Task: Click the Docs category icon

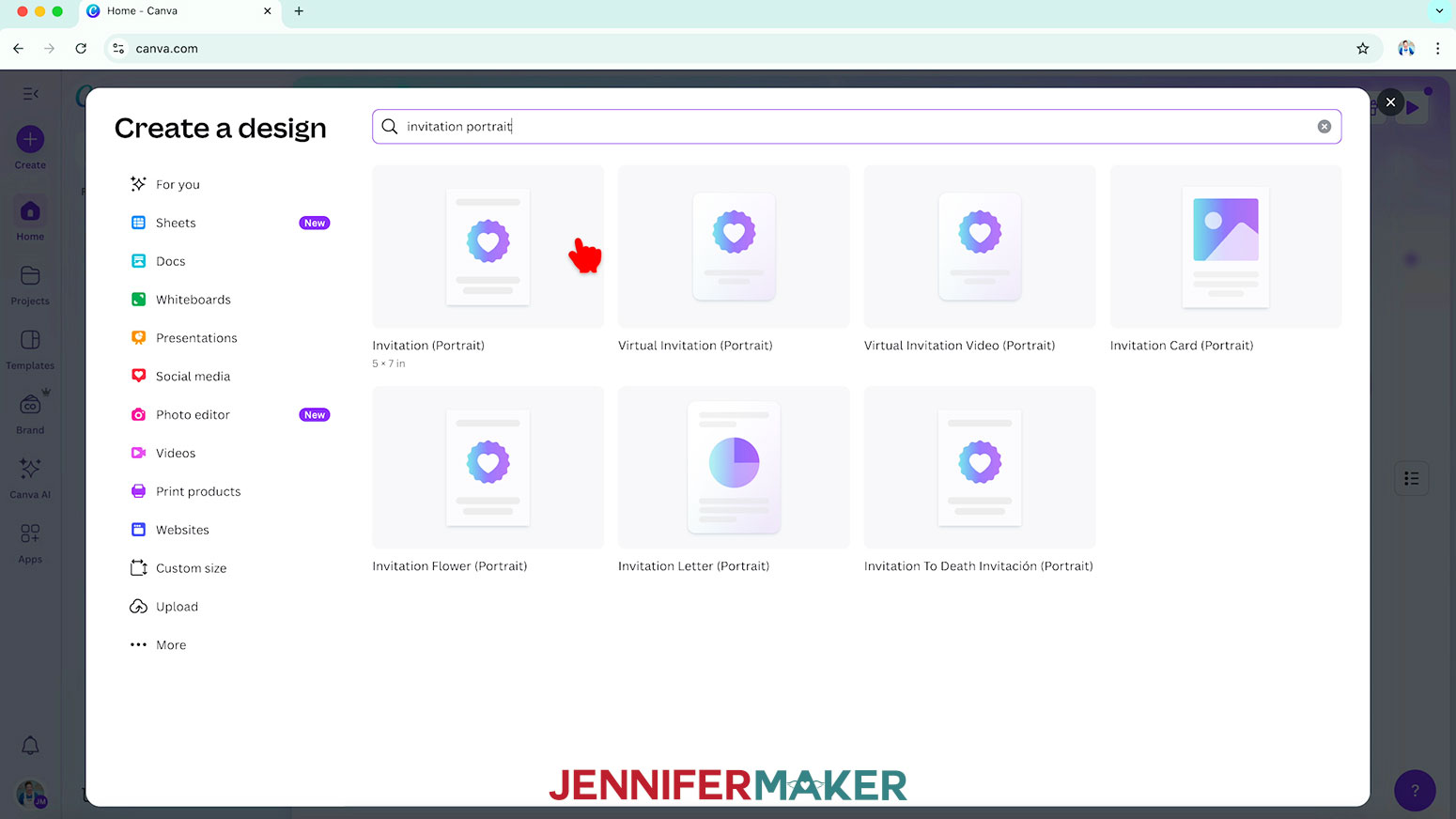Action: point(138,261)
